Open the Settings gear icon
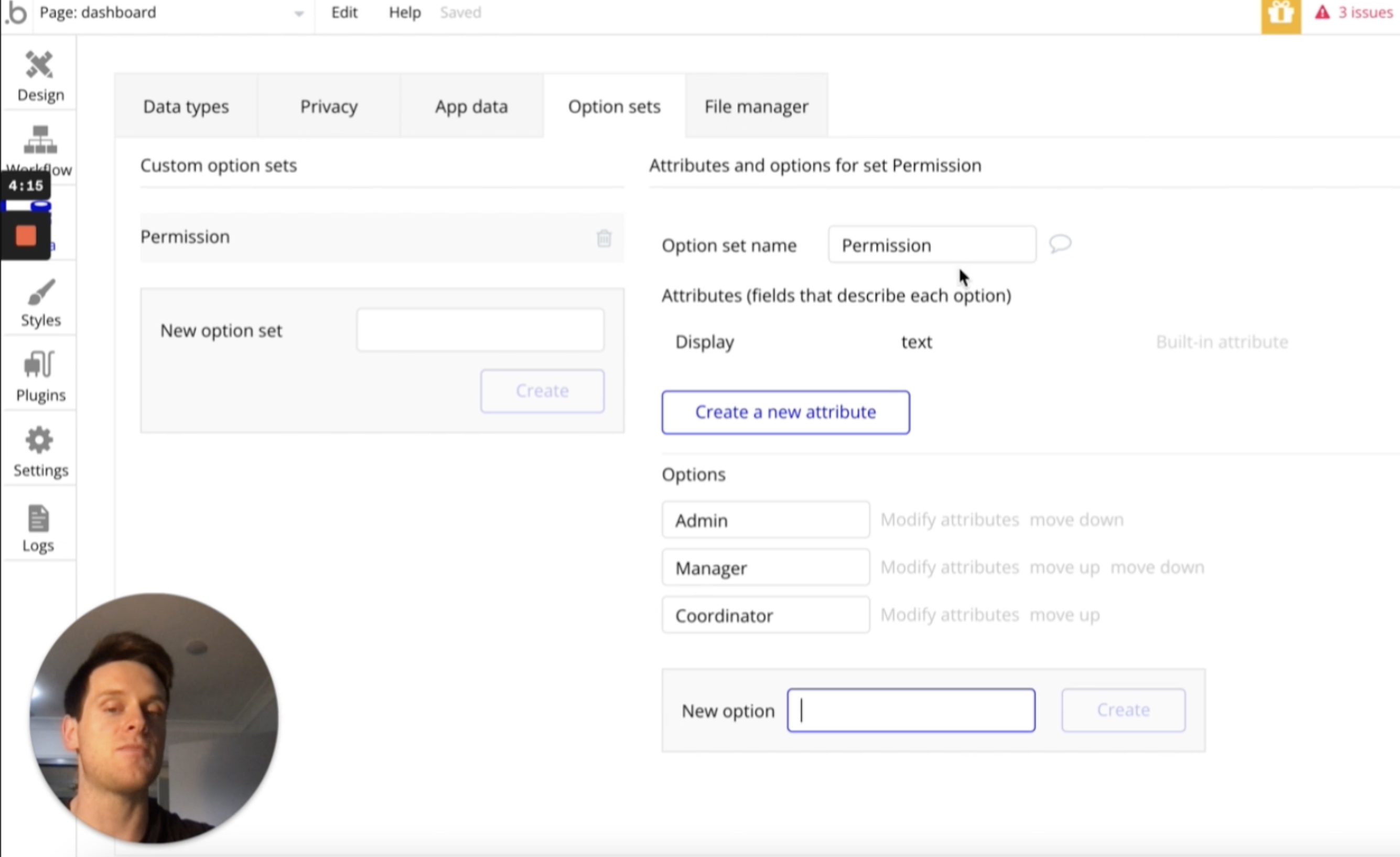 point(39,440)
